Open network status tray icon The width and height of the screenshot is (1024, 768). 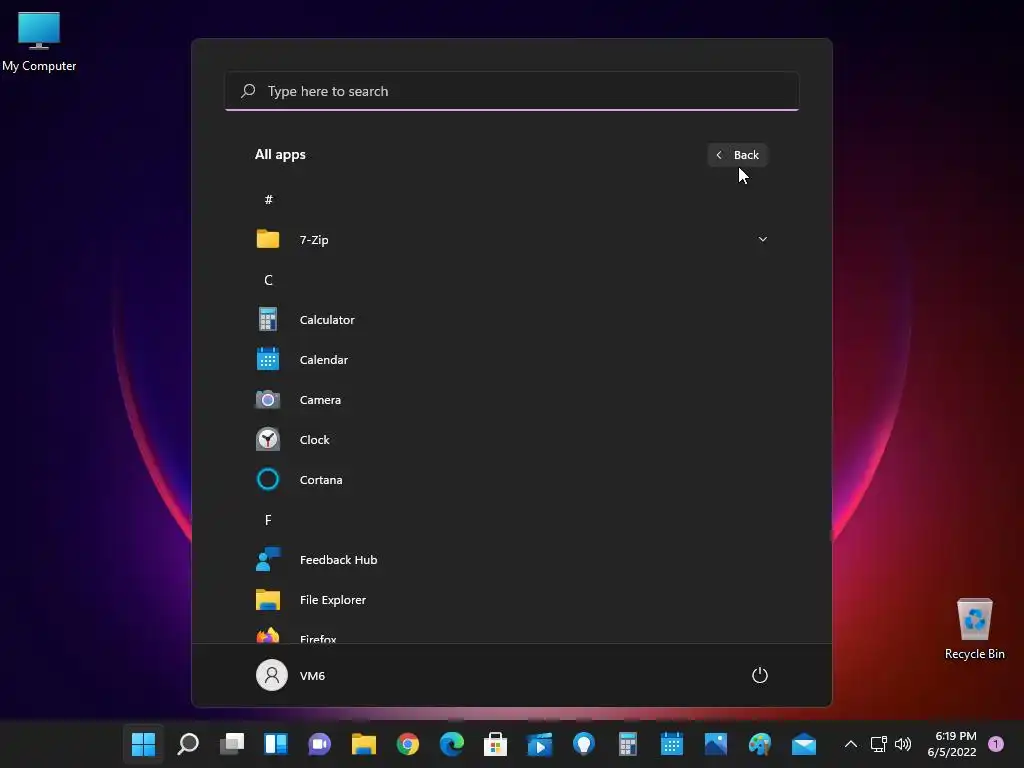[878, 743]
